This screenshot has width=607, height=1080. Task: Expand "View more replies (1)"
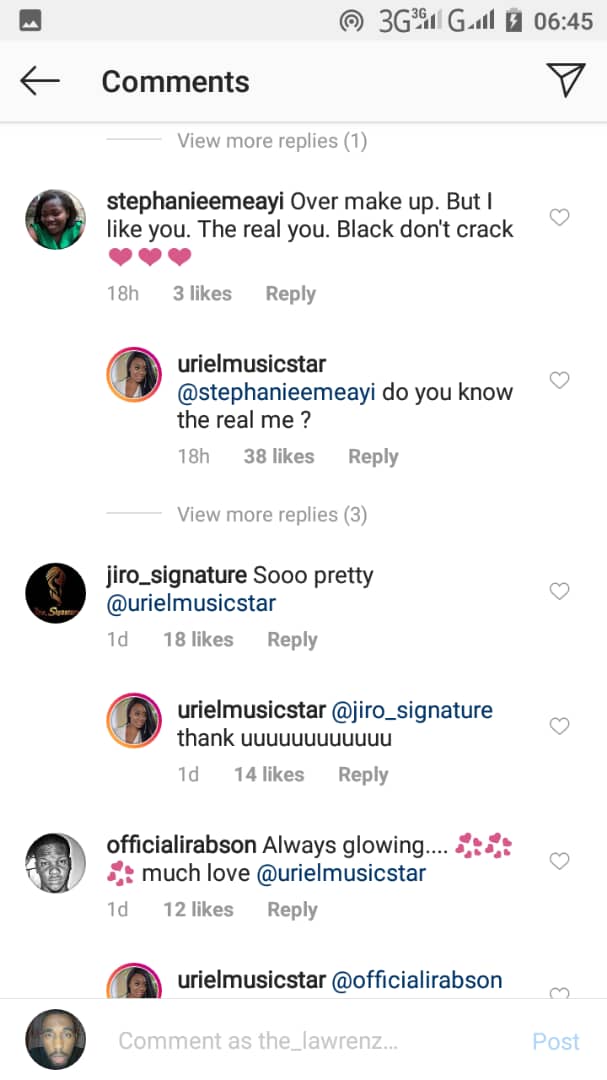click(272, 141)
